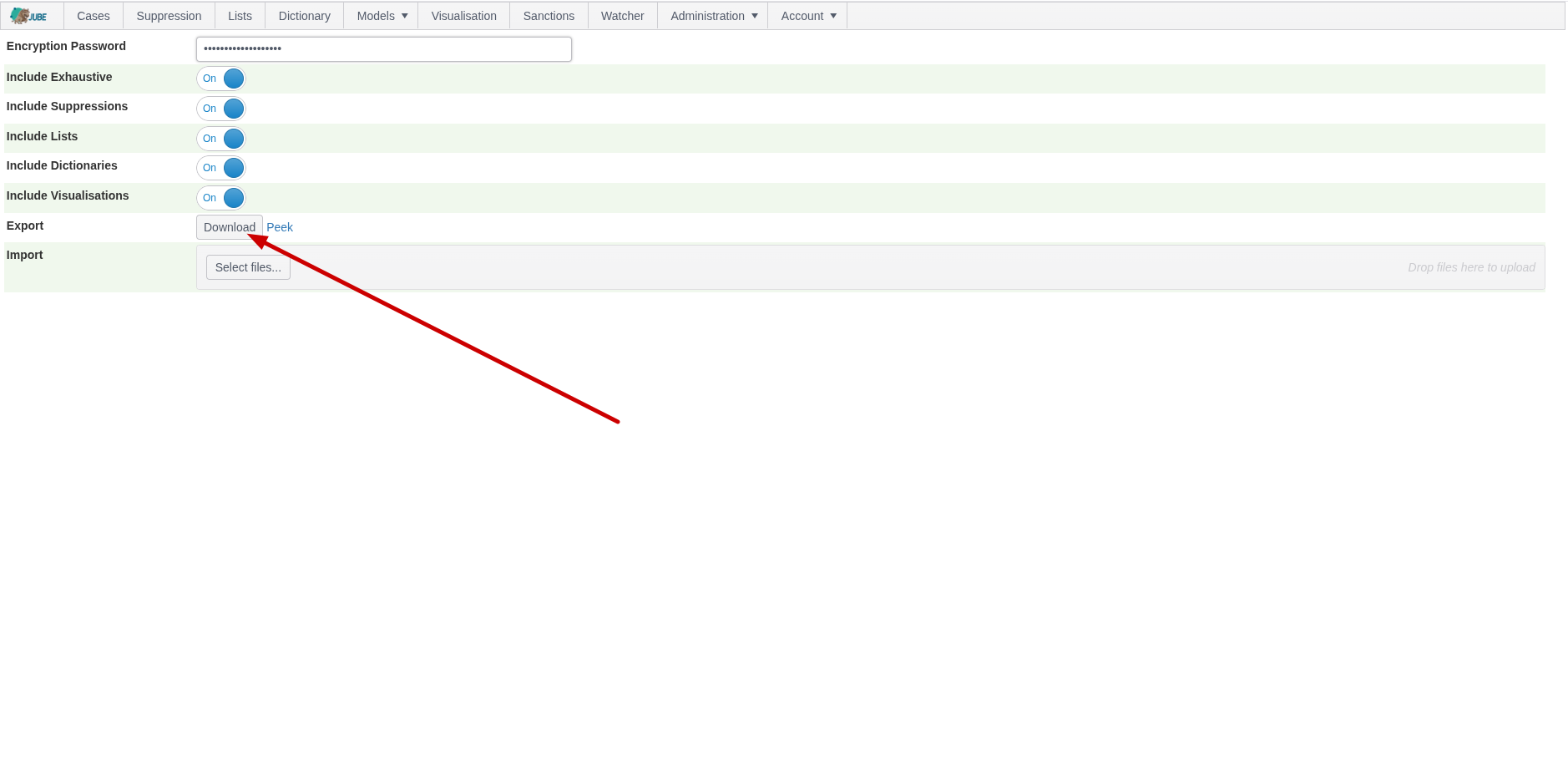1568x781 pixels.
Task: Expand the Models dropdown menu
Action: tap(382, 16)
